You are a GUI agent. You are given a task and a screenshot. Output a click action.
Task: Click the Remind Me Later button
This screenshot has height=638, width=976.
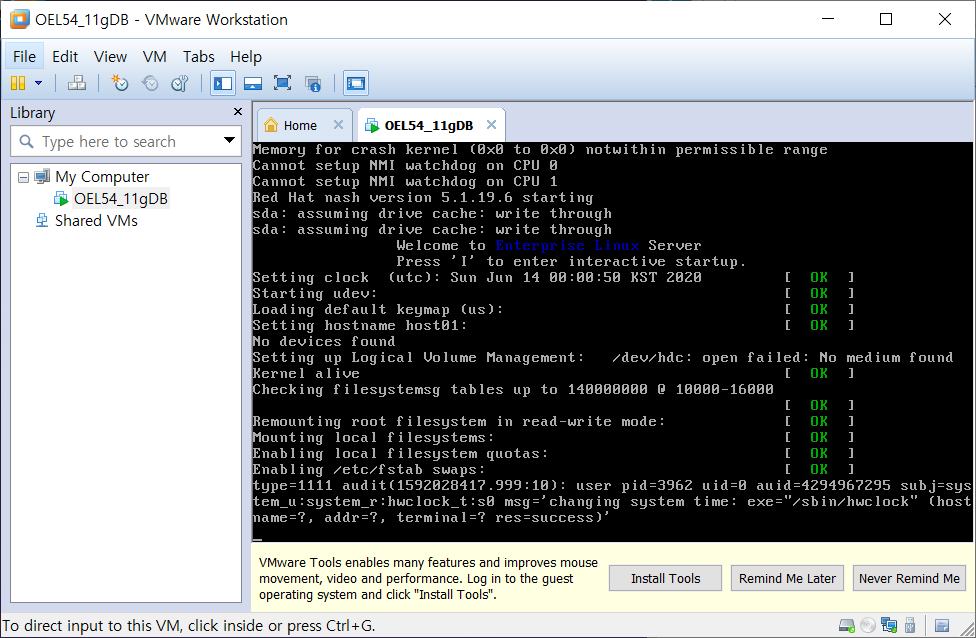(787, 578)
